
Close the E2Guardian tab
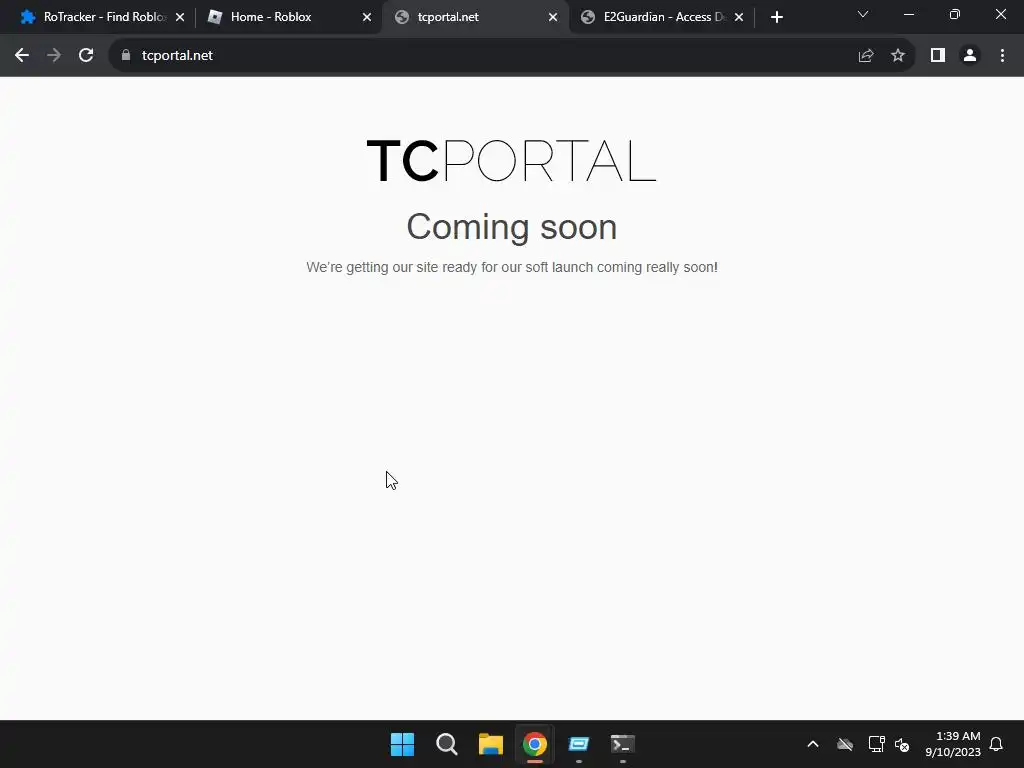tap(739, 18)
